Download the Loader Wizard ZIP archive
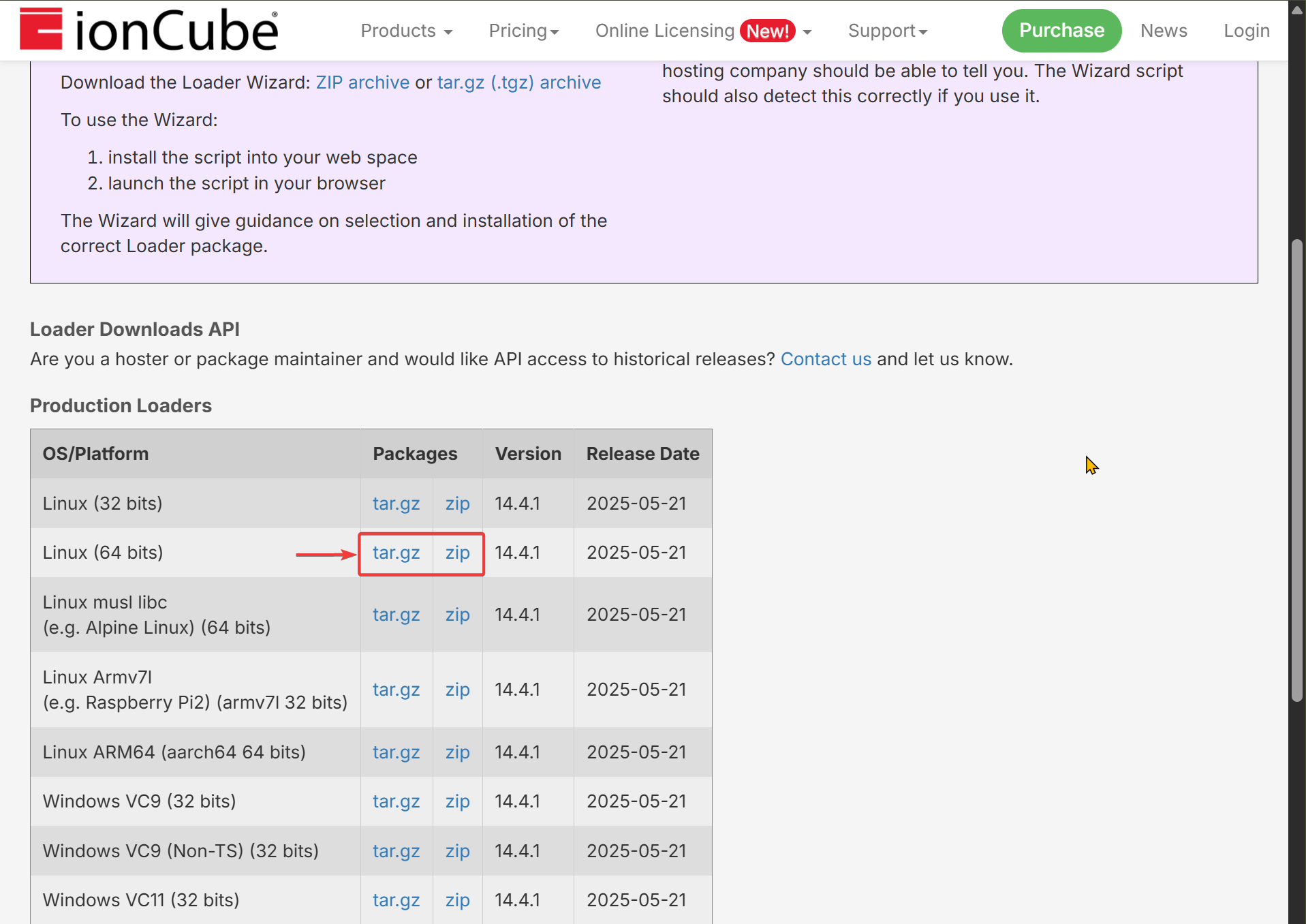 (362, 82)
